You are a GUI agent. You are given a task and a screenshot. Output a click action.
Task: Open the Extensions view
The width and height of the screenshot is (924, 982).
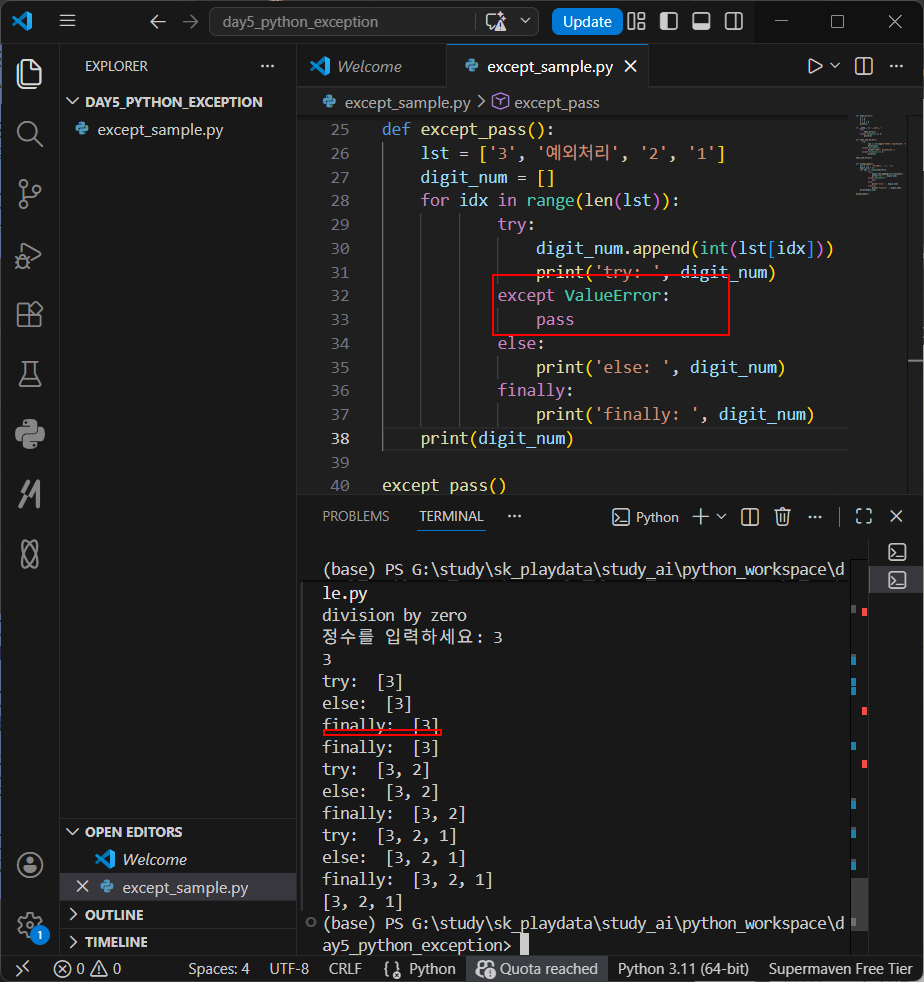pos(29,314)
